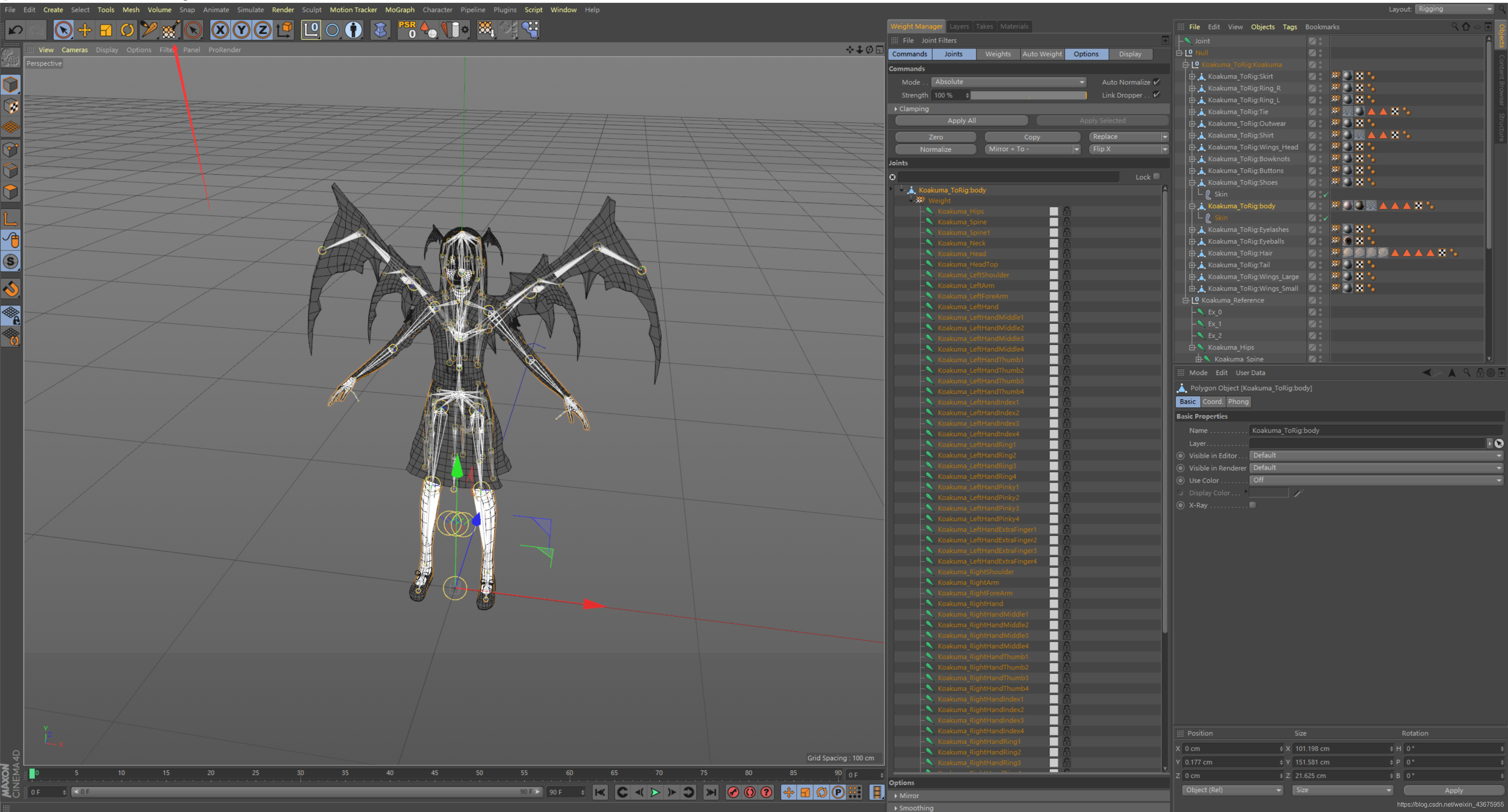
Task: Click the Model mode cube in left palette
Action: coord(11,85)
